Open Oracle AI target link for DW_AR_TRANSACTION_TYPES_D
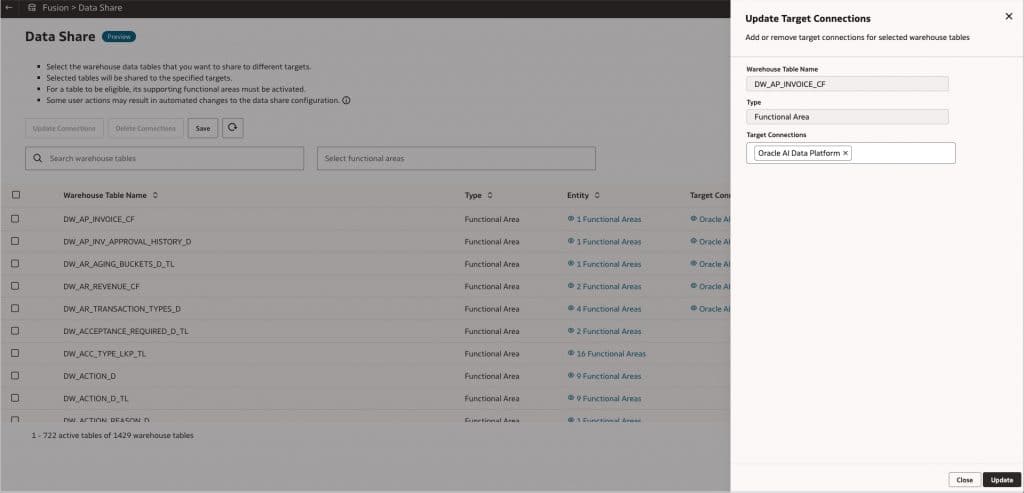 coord(714,309)
